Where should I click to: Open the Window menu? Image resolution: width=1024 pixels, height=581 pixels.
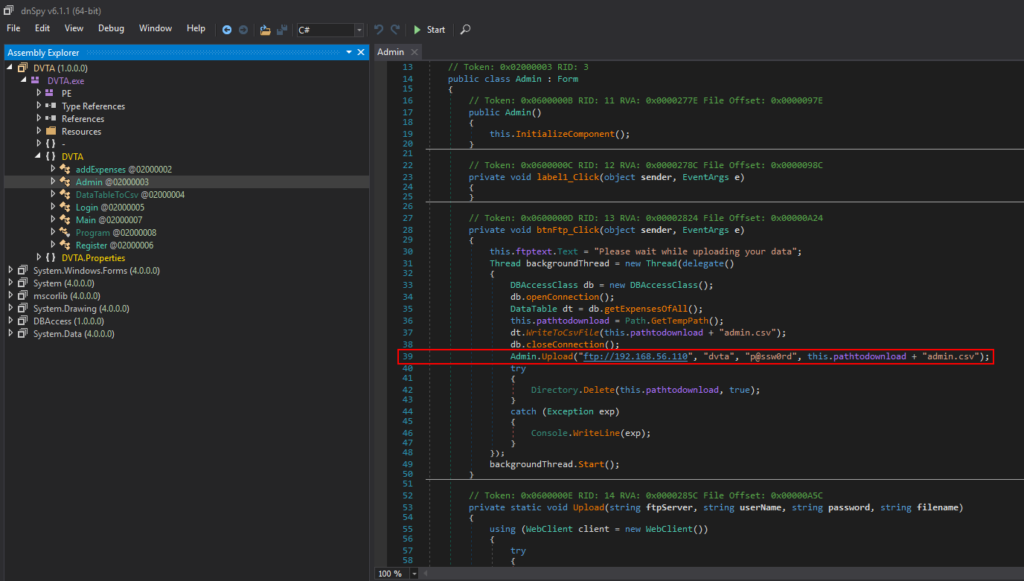155,28
